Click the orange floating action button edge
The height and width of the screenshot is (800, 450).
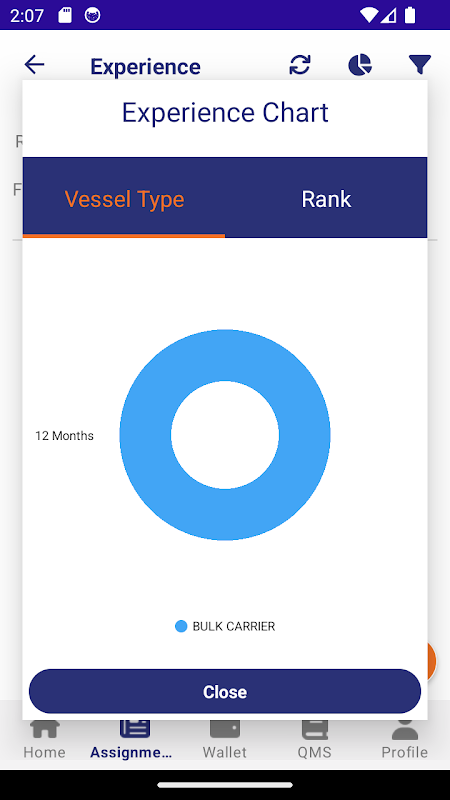click(x=431, y=662)
